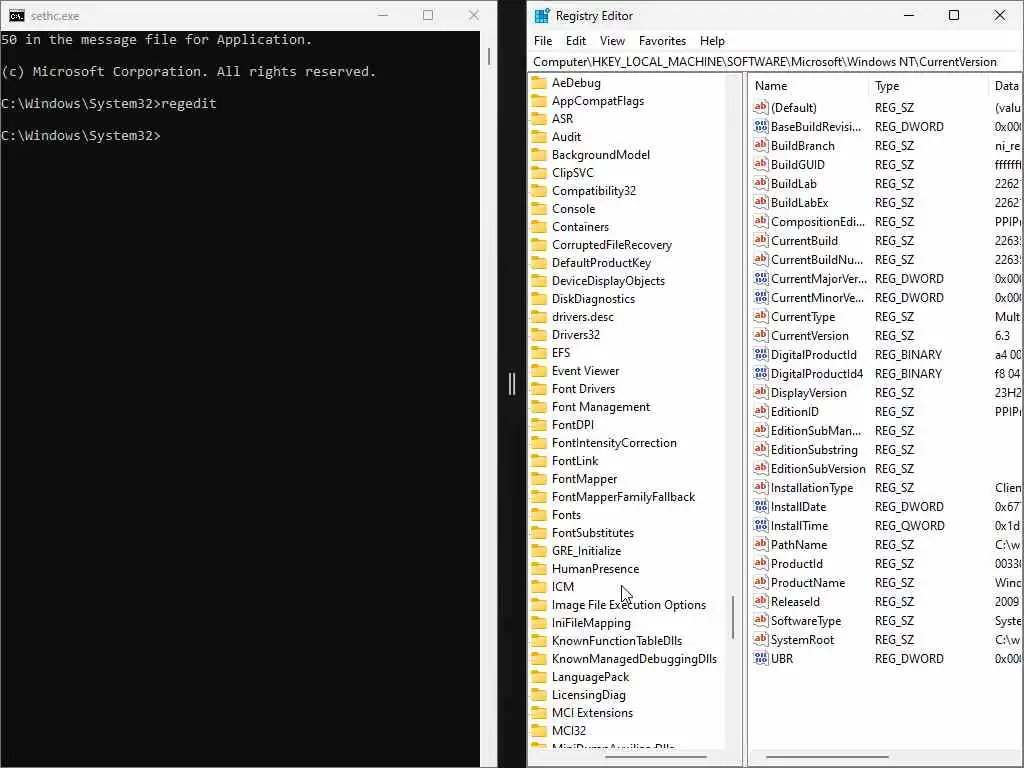Click the command prompt at C:\Windows\System32>
1024x768 pixels.
[x=81, y=135]
